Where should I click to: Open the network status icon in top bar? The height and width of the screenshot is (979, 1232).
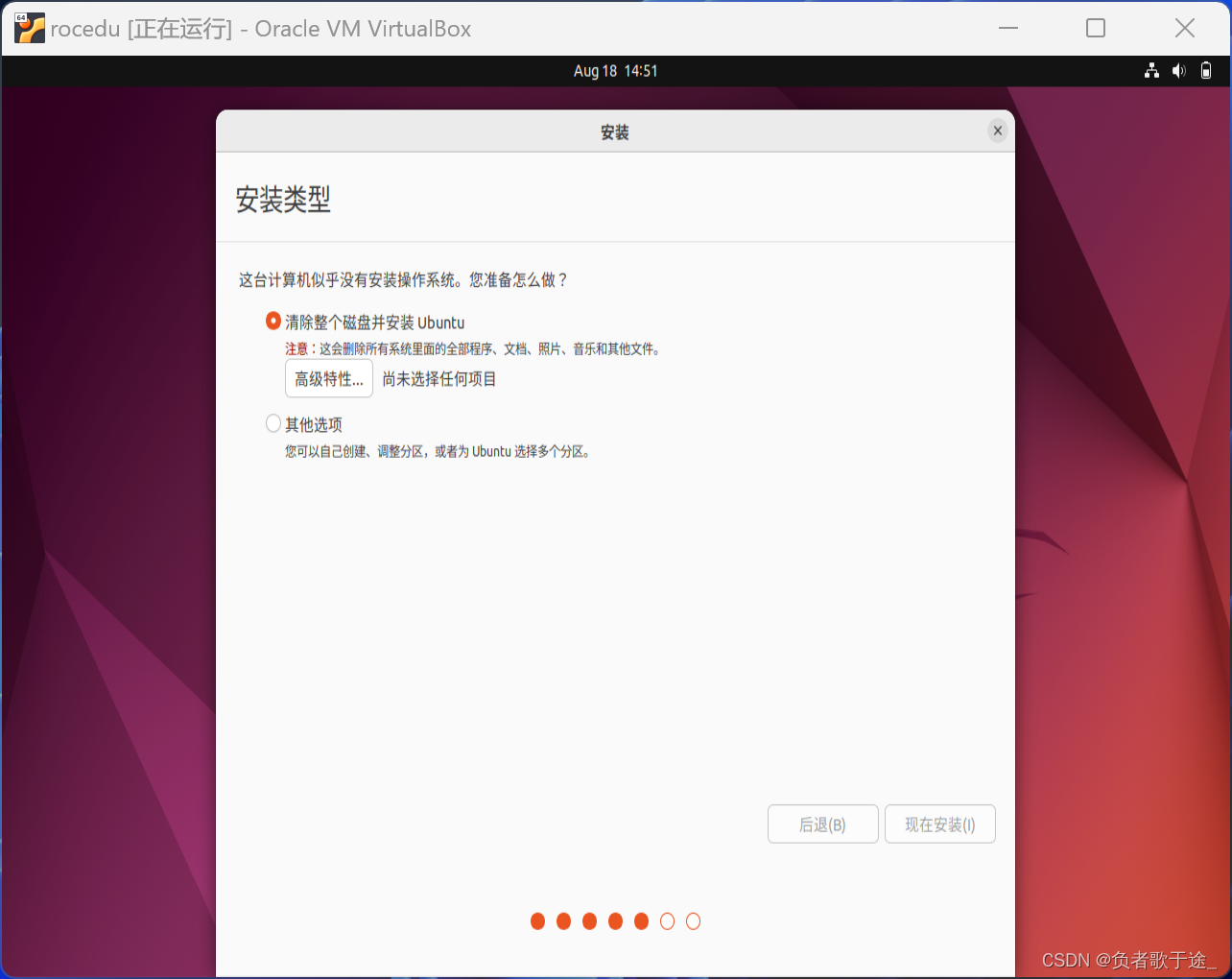pos(1151,70)
